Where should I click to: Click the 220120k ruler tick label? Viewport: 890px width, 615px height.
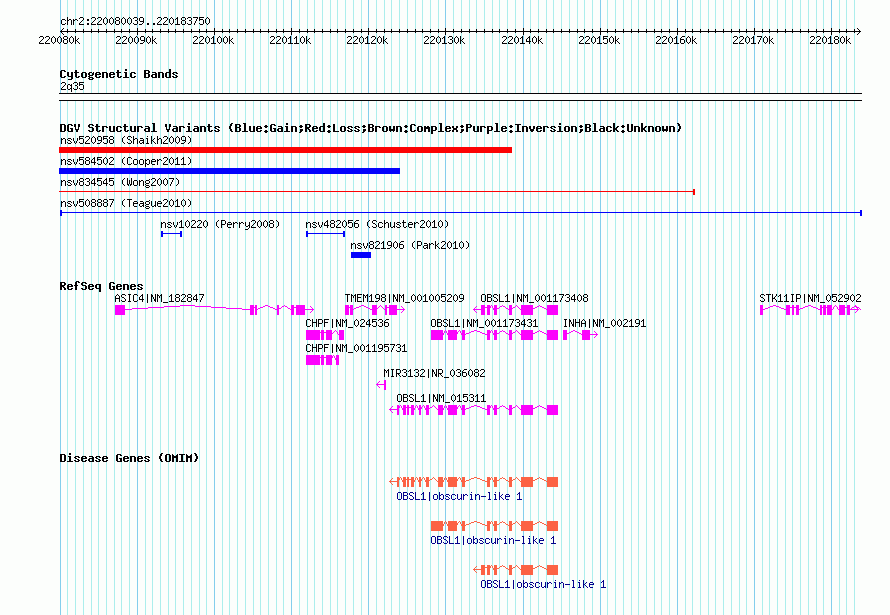tap(367, 40)
